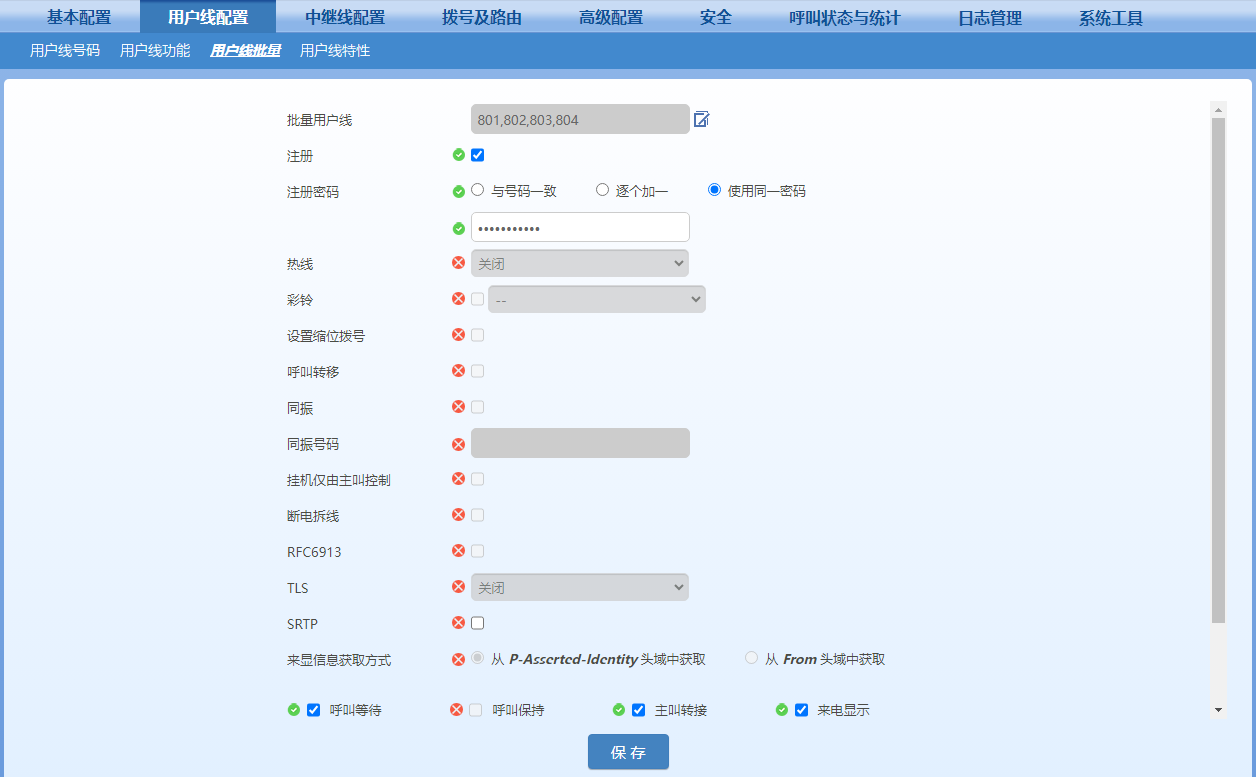Click the green check icon next to 注册

pyautogui.click(x=458, y=155)
